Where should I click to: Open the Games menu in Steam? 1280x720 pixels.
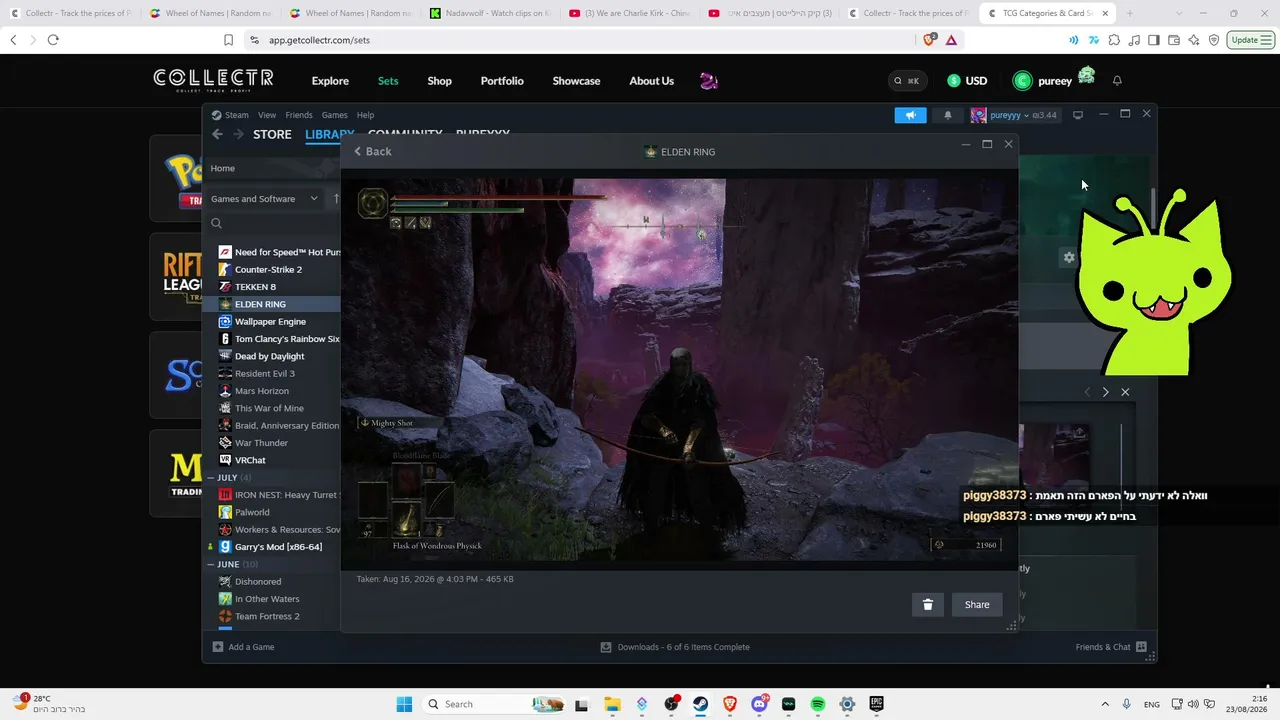coord(334,115)
